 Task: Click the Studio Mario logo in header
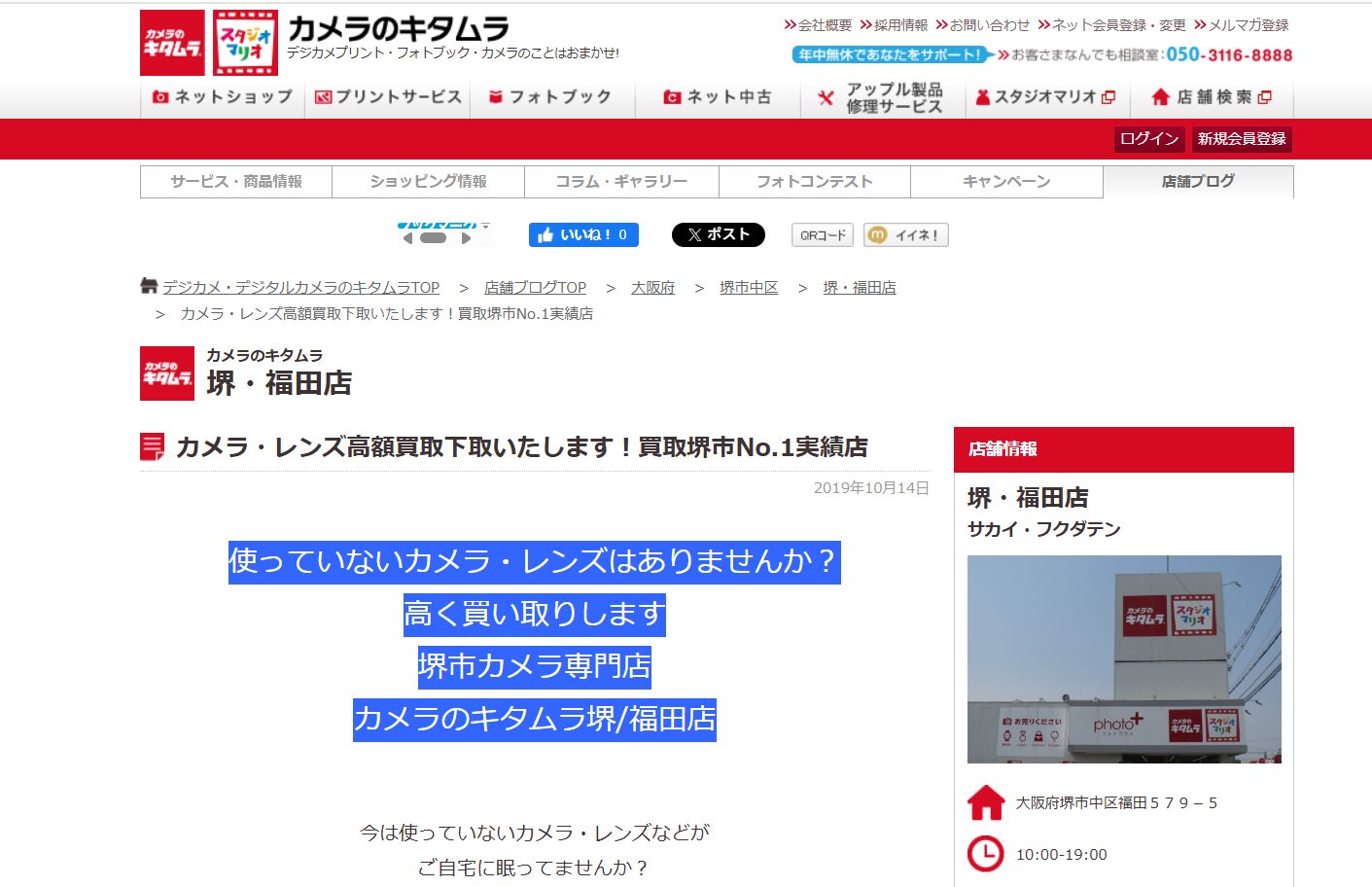click(x=245, y=43)
